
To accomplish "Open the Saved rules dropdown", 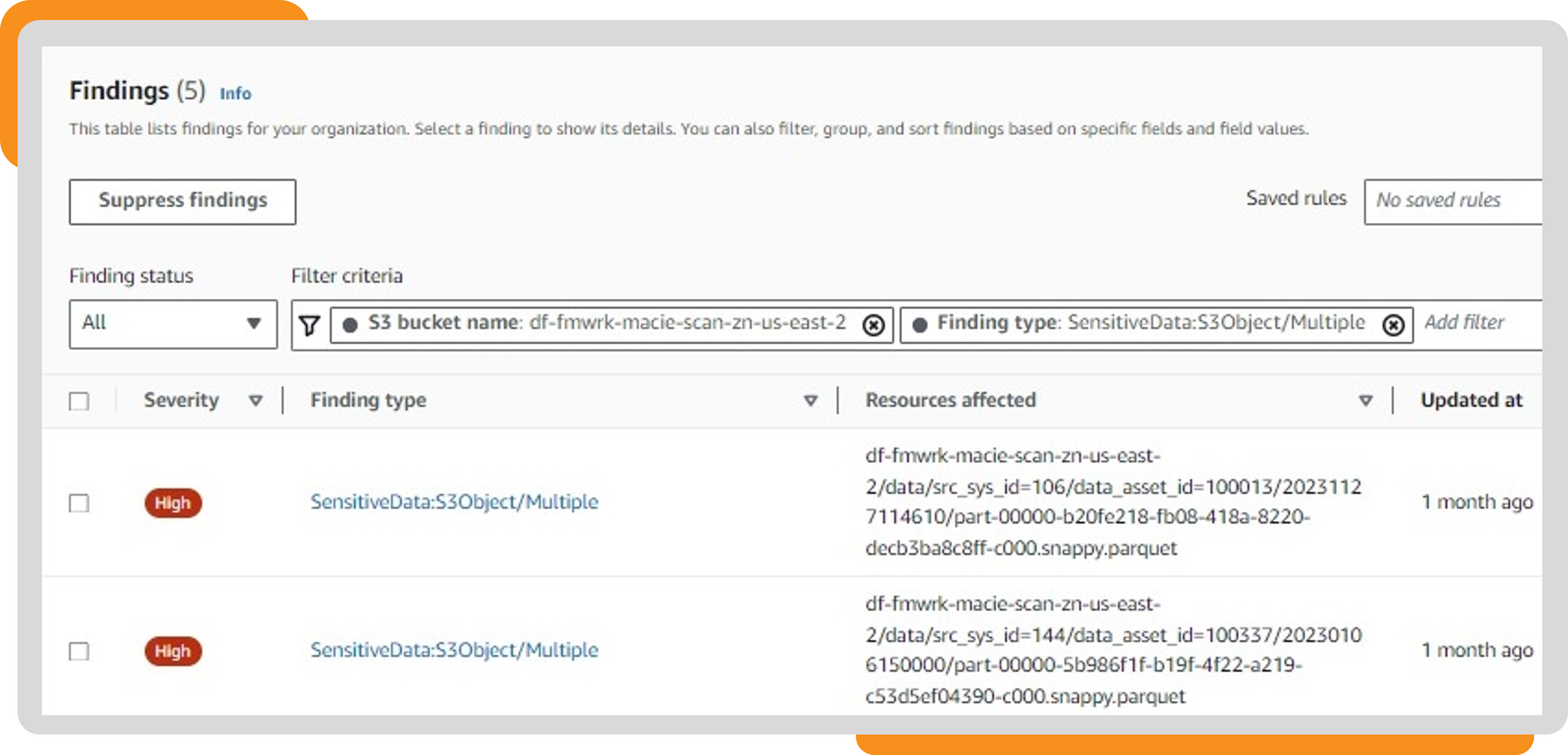I will pos(1453,202).
